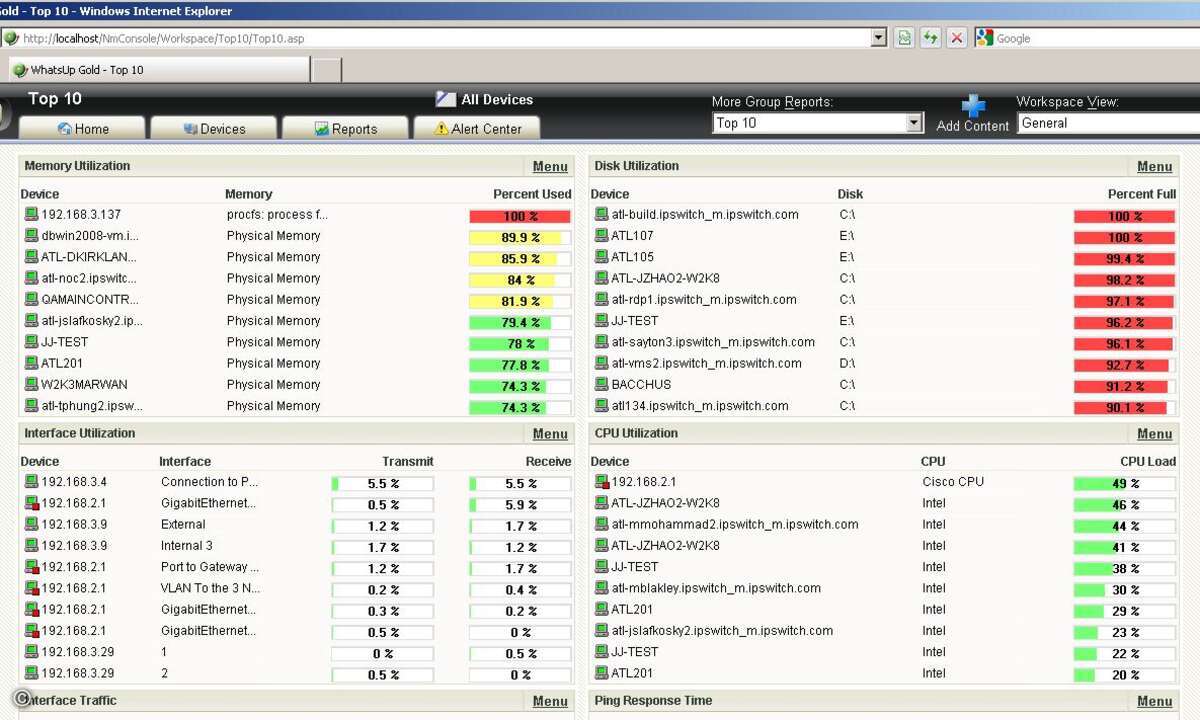Open the JJ-TEST link in Memory Utilization

65,342
